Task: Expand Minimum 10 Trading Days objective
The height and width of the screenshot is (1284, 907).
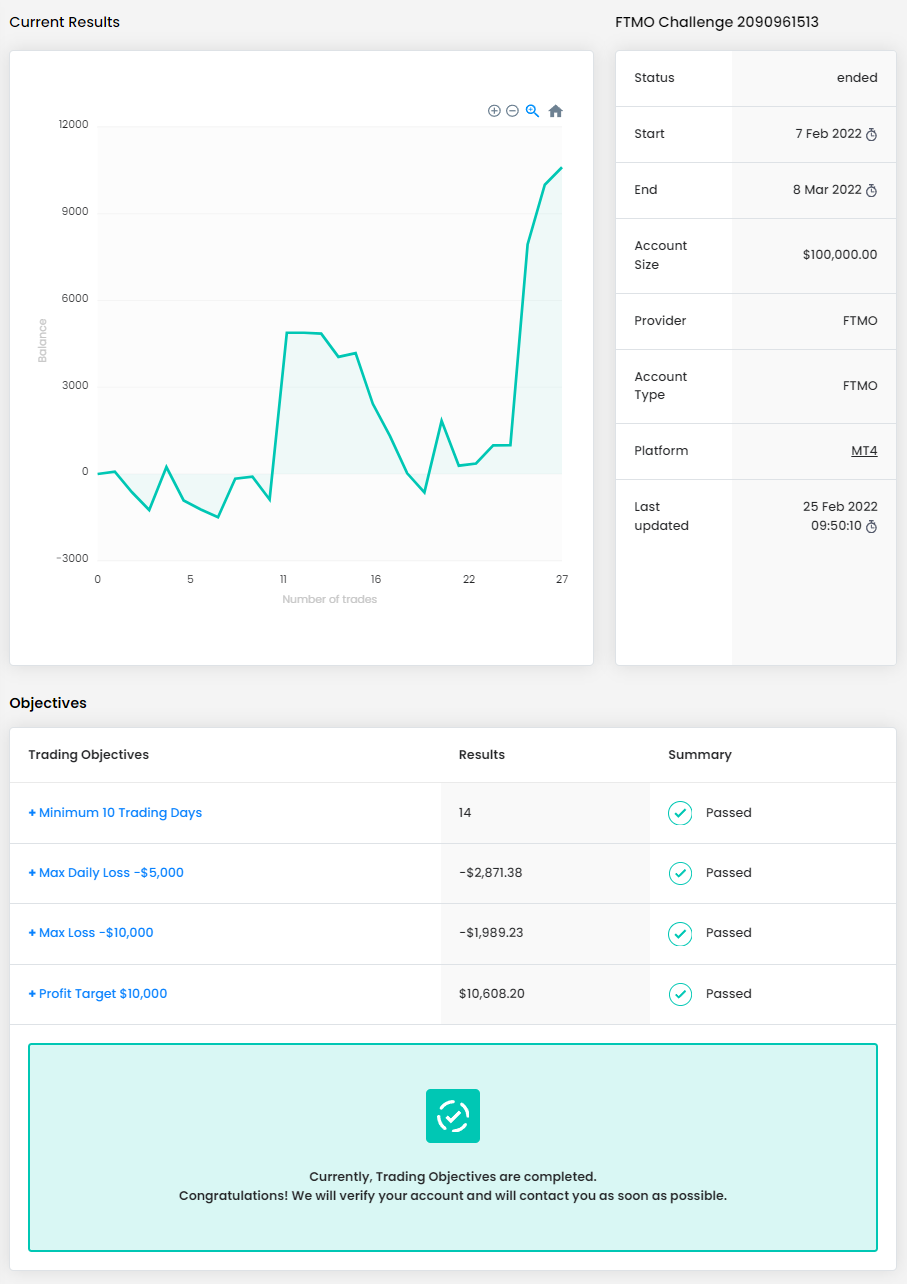Action: click(115, 813)
